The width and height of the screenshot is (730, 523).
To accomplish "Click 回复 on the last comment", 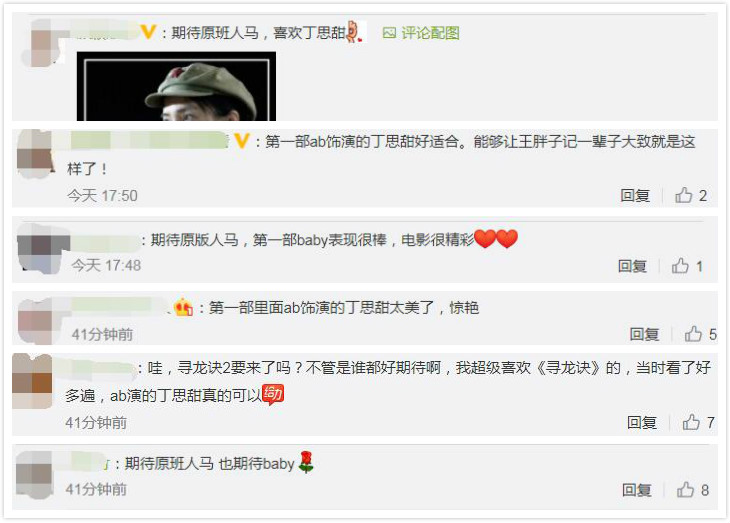I will pos(636,490).
